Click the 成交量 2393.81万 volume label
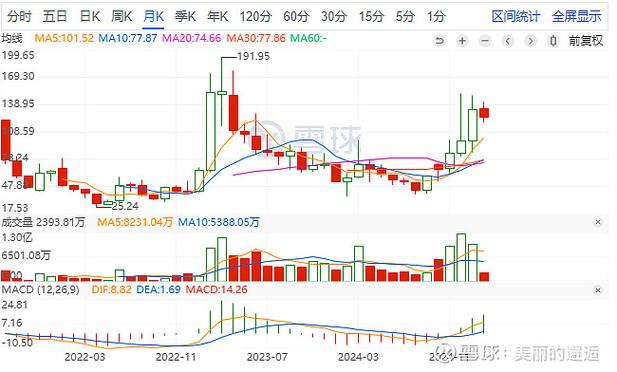 pos(43,222)
